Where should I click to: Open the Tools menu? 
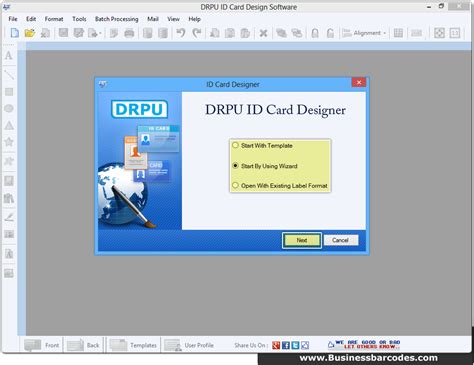(79, 19)
